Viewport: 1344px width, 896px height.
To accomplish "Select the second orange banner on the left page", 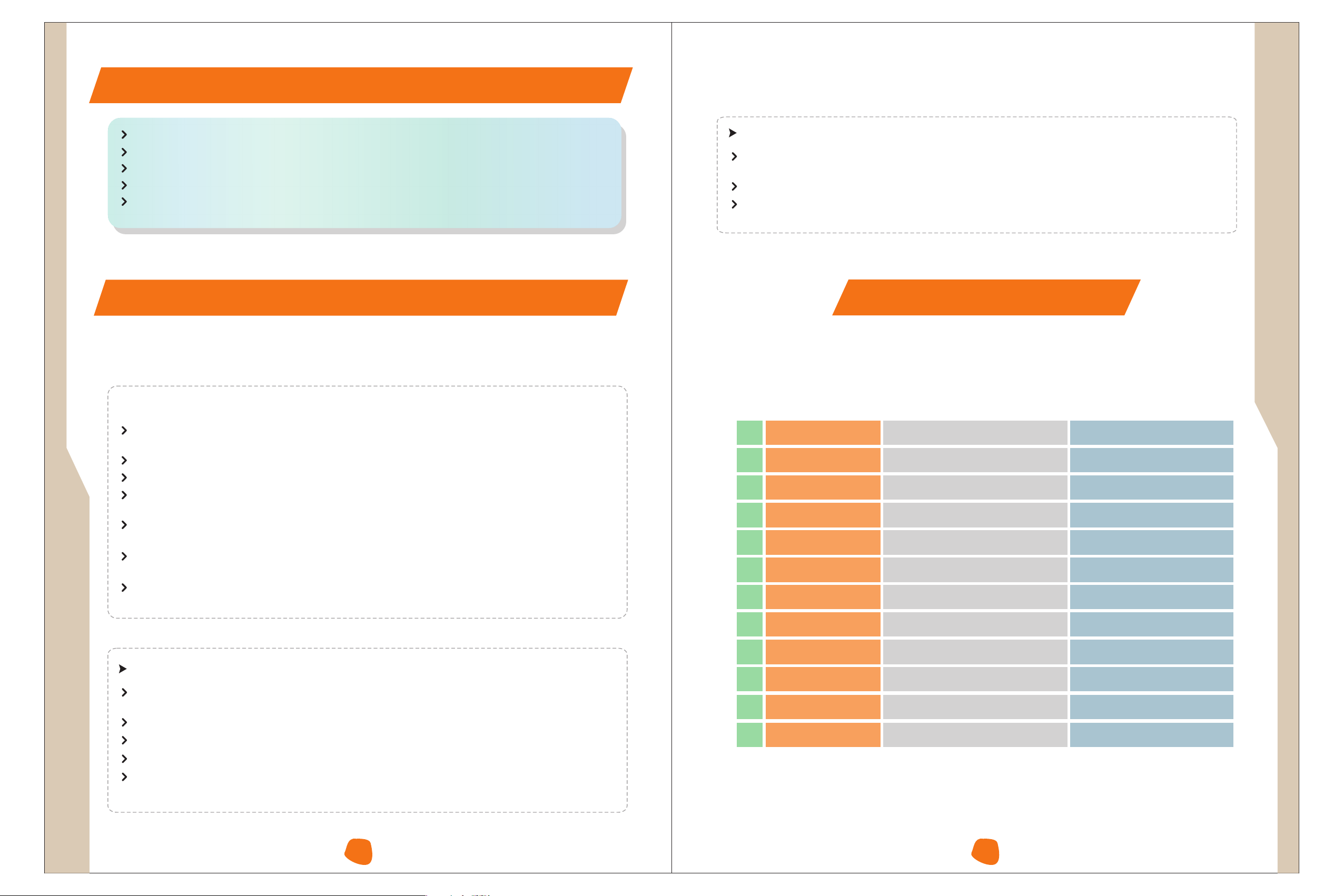I will pos(361,298).
